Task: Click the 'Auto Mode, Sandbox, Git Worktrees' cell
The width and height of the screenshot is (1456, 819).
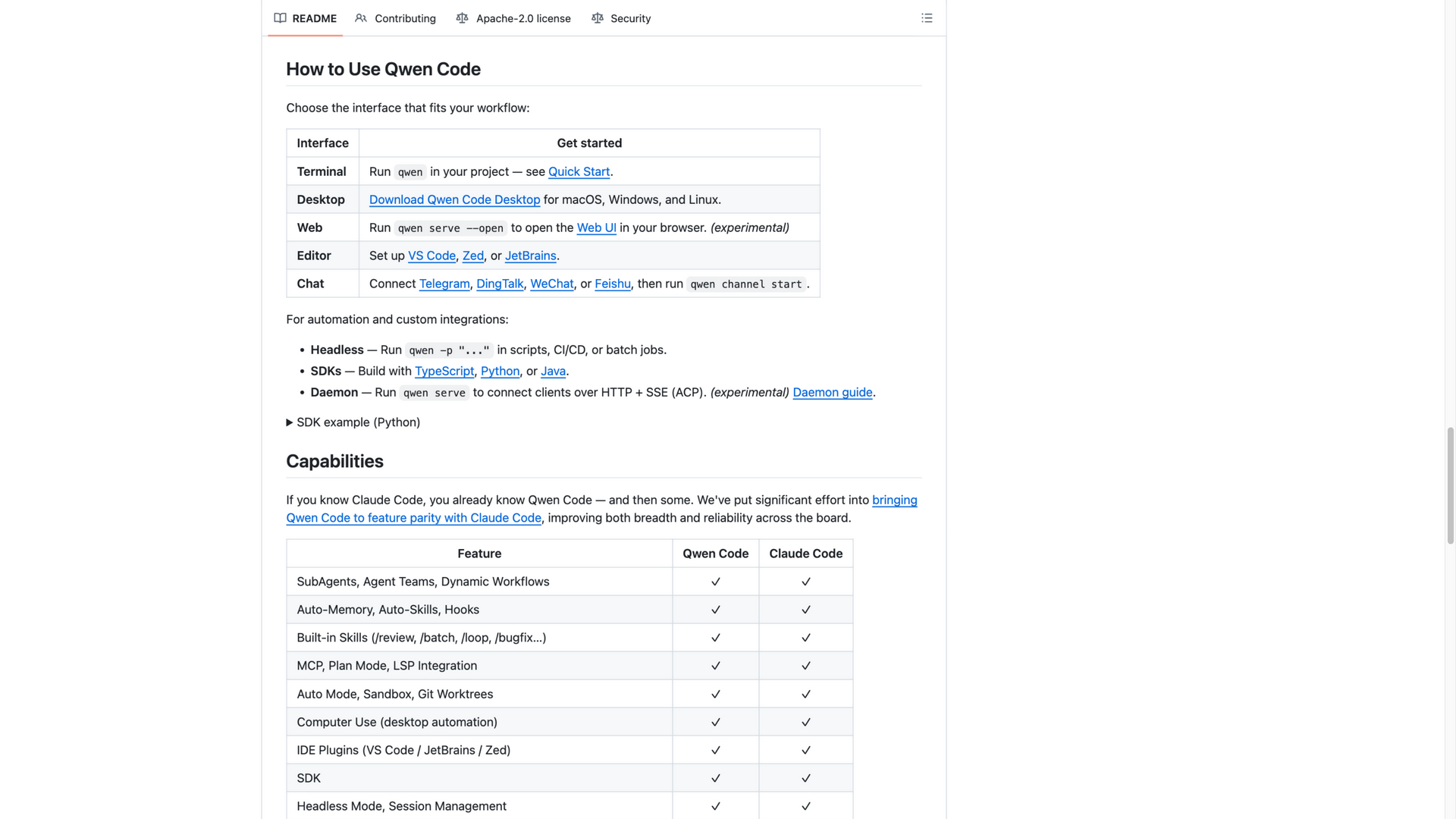Action: click(x=479, y=694)
